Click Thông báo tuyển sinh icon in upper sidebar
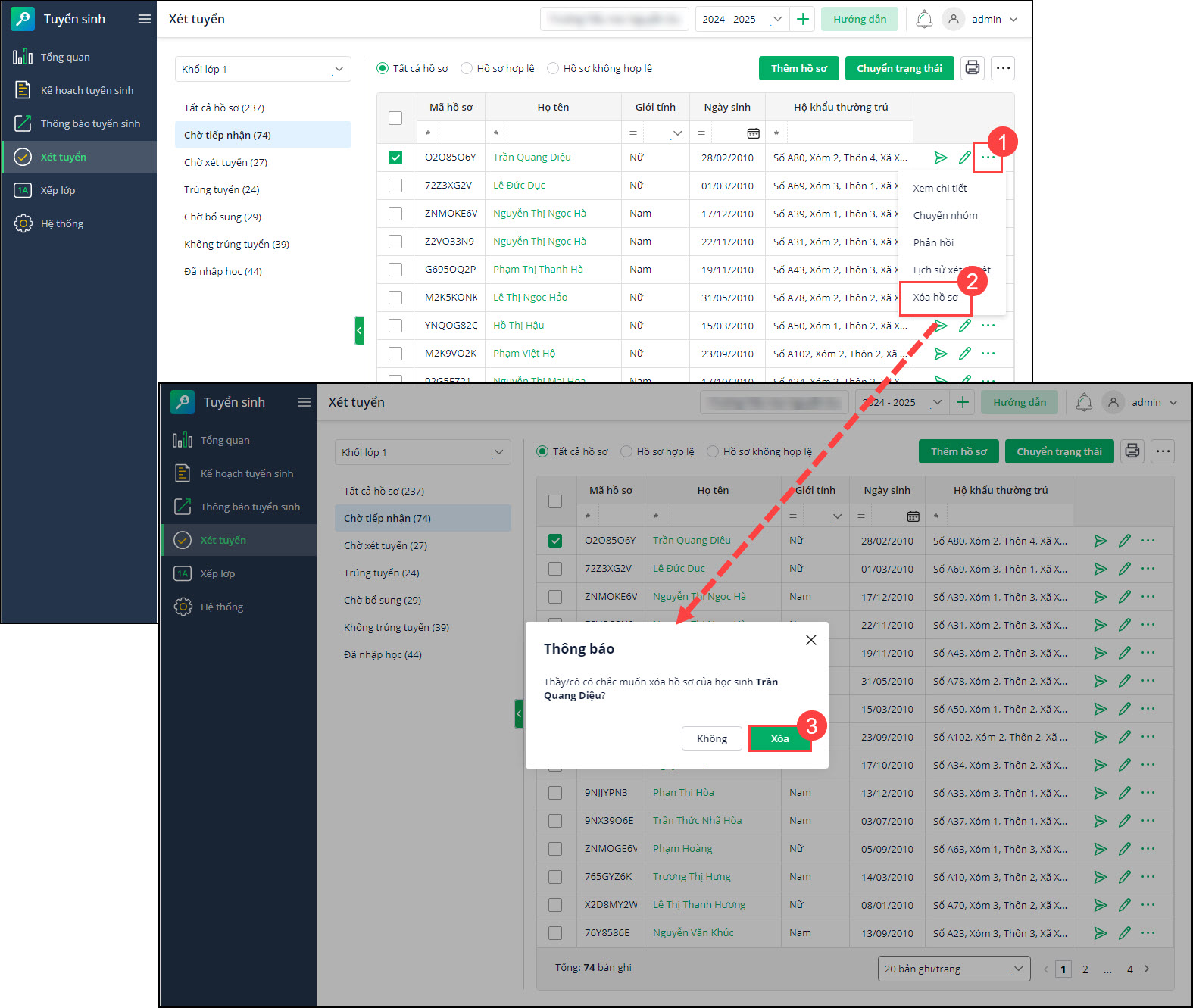The width and height of the screenshot is (1193, 1008). (23, 123)
